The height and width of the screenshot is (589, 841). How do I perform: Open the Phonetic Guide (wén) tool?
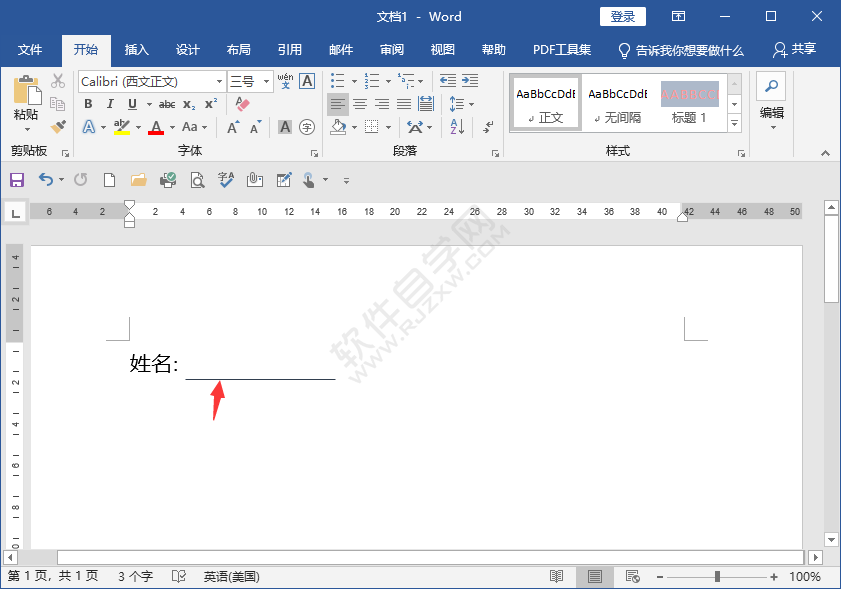pyautogui.click(x=285, y=81)
